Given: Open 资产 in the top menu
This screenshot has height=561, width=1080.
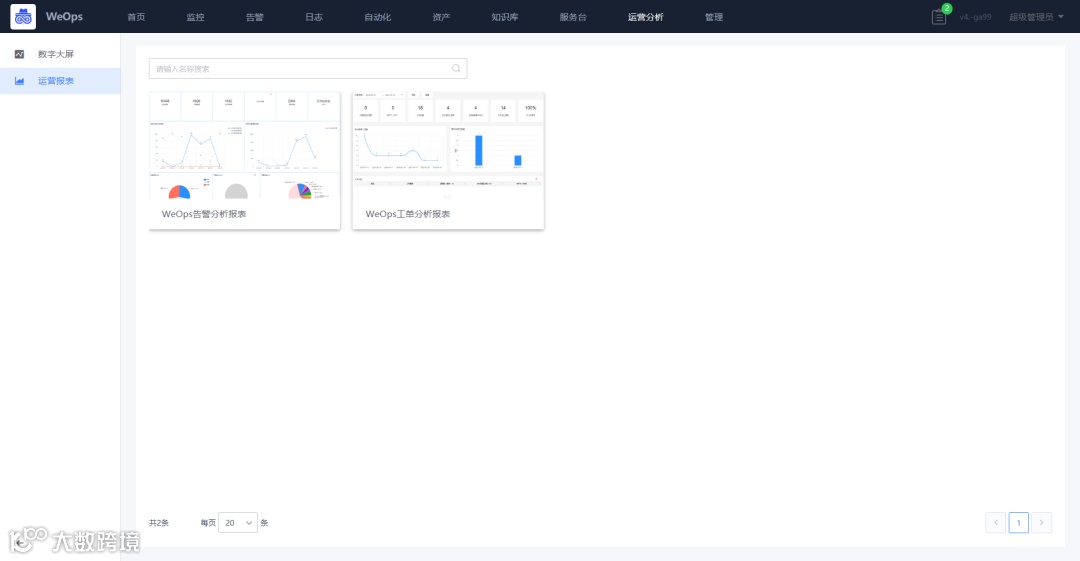Looking at the screenshot, I should (x=442, y=17).
